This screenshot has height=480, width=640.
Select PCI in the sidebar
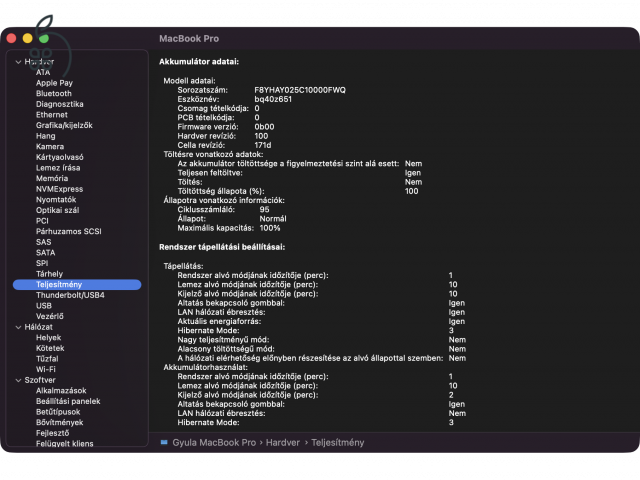click(x=42, y=221)
